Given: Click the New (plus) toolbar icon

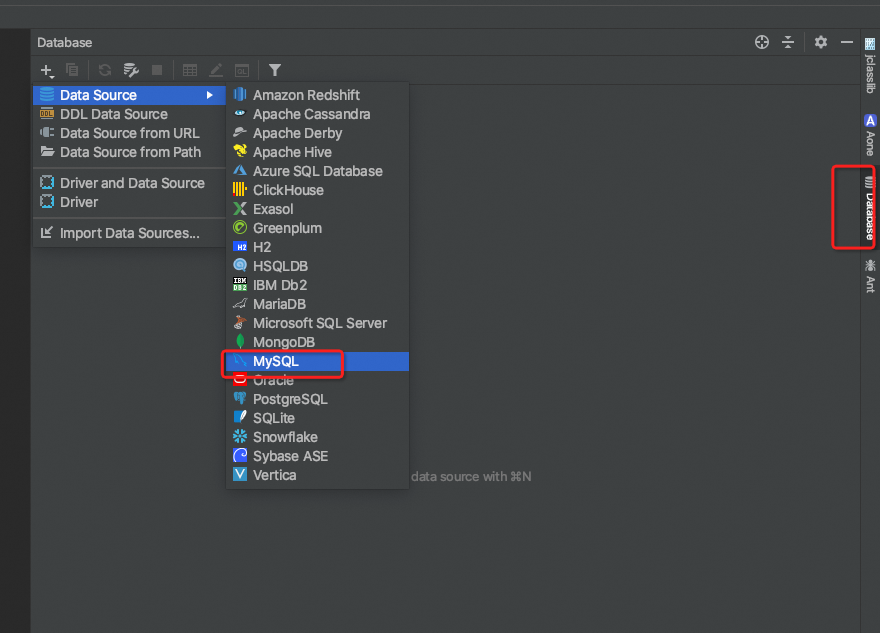Looking at the screenshot, I should 47,71.
